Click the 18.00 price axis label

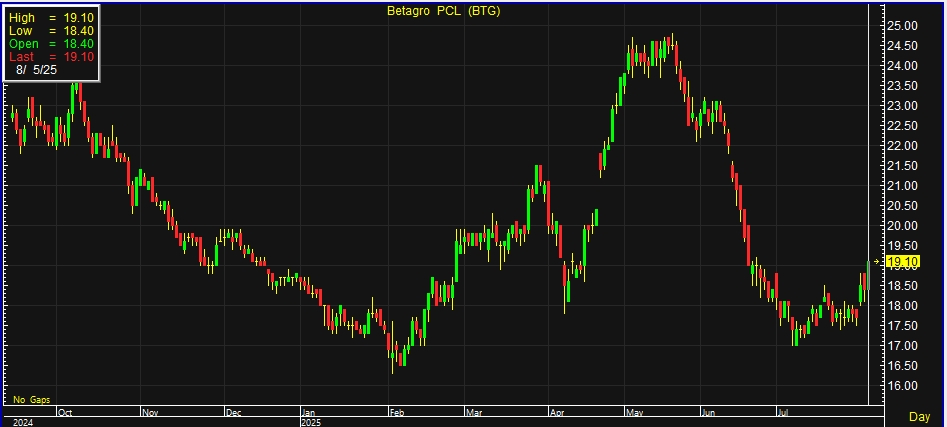[902, 306]
